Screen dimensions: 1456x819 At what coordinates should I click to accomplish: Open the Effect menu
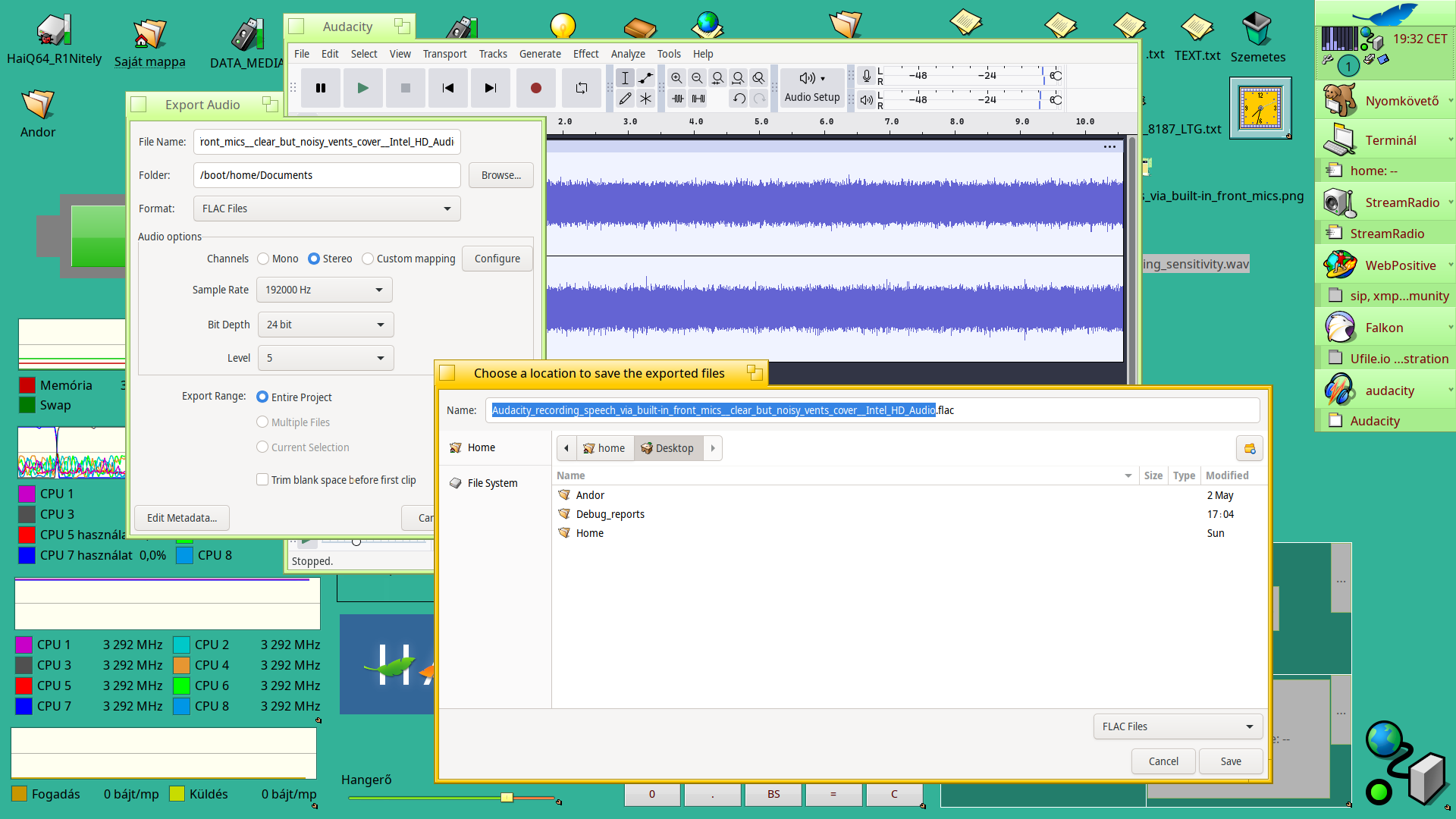[x=585, y=54]
